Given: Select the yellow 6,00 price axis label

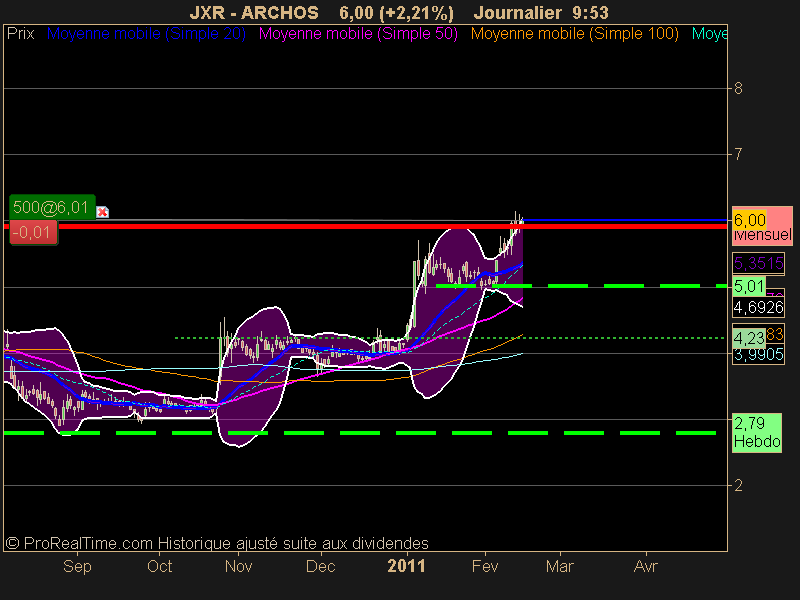Looking at the screenshot, I should (x=749, y=220).
